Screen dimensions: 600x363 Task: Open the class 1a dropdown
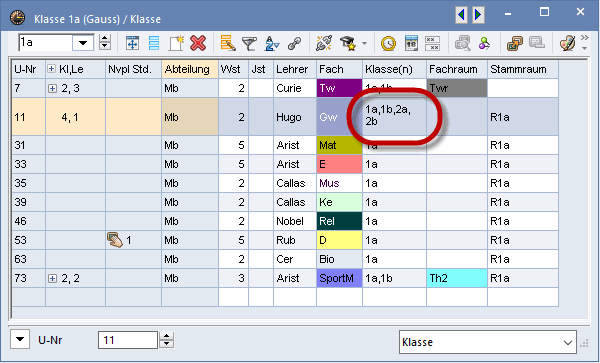(83, 43)
